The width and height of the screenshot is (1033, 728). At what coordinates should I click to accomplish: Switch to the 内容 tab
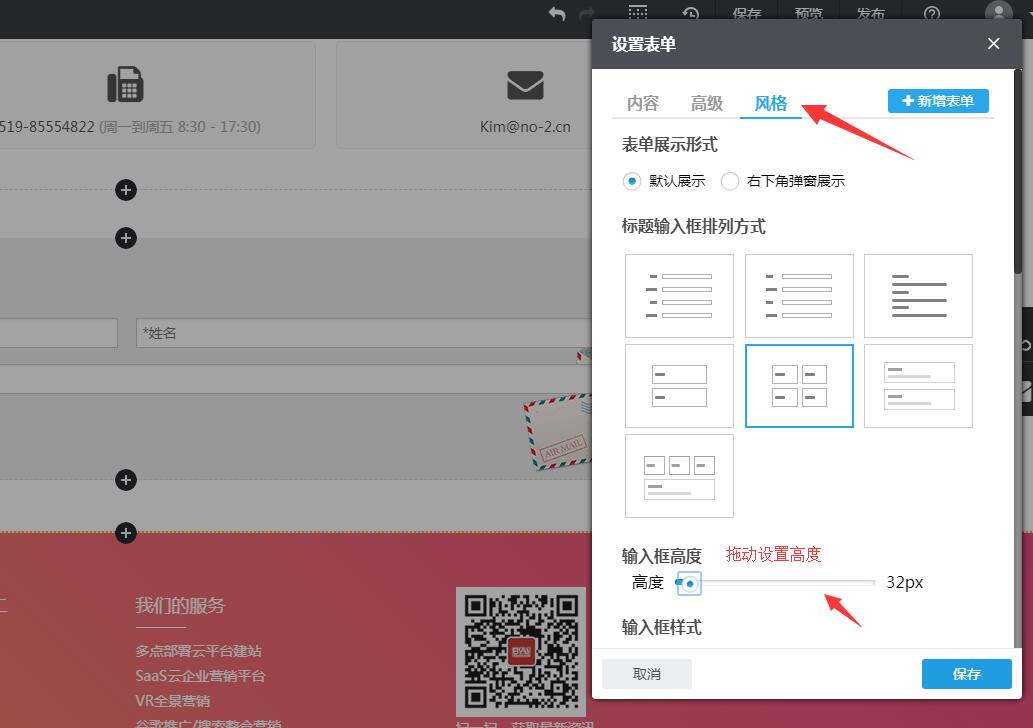tap(643, 103)
